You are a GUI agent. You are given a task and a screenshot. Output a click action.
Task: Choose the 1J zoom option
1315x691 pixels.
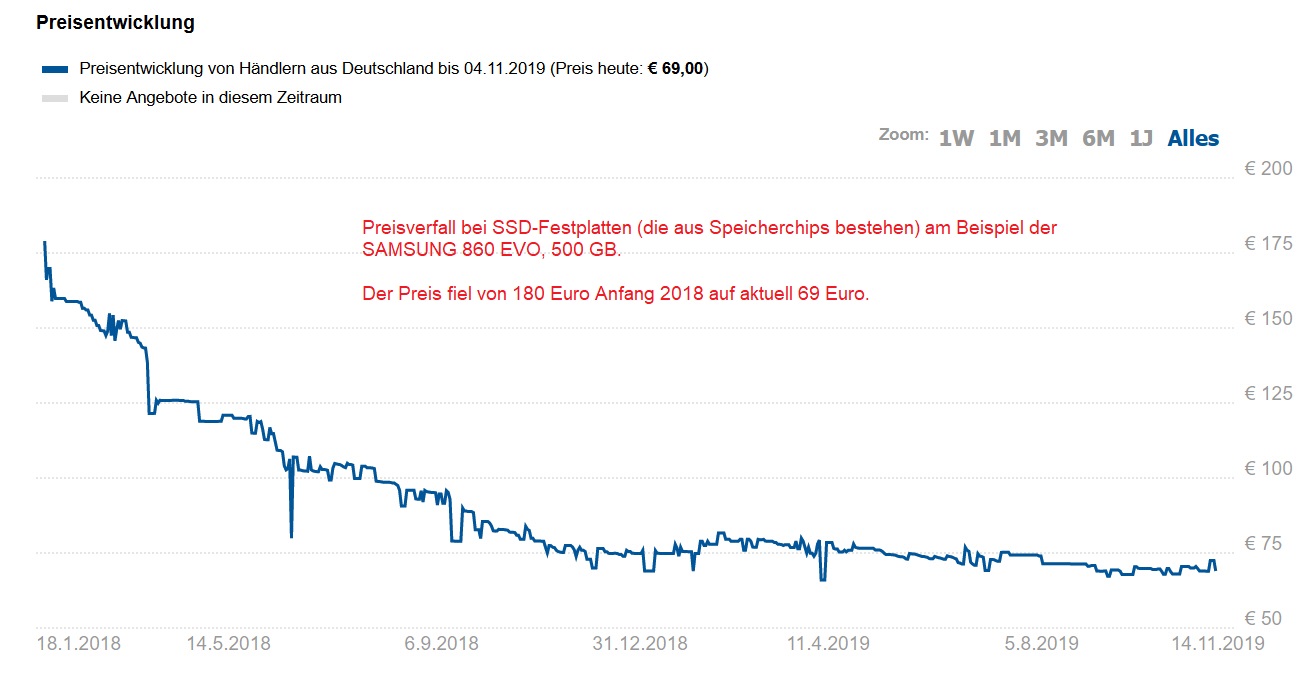[x=1141, y=139]
